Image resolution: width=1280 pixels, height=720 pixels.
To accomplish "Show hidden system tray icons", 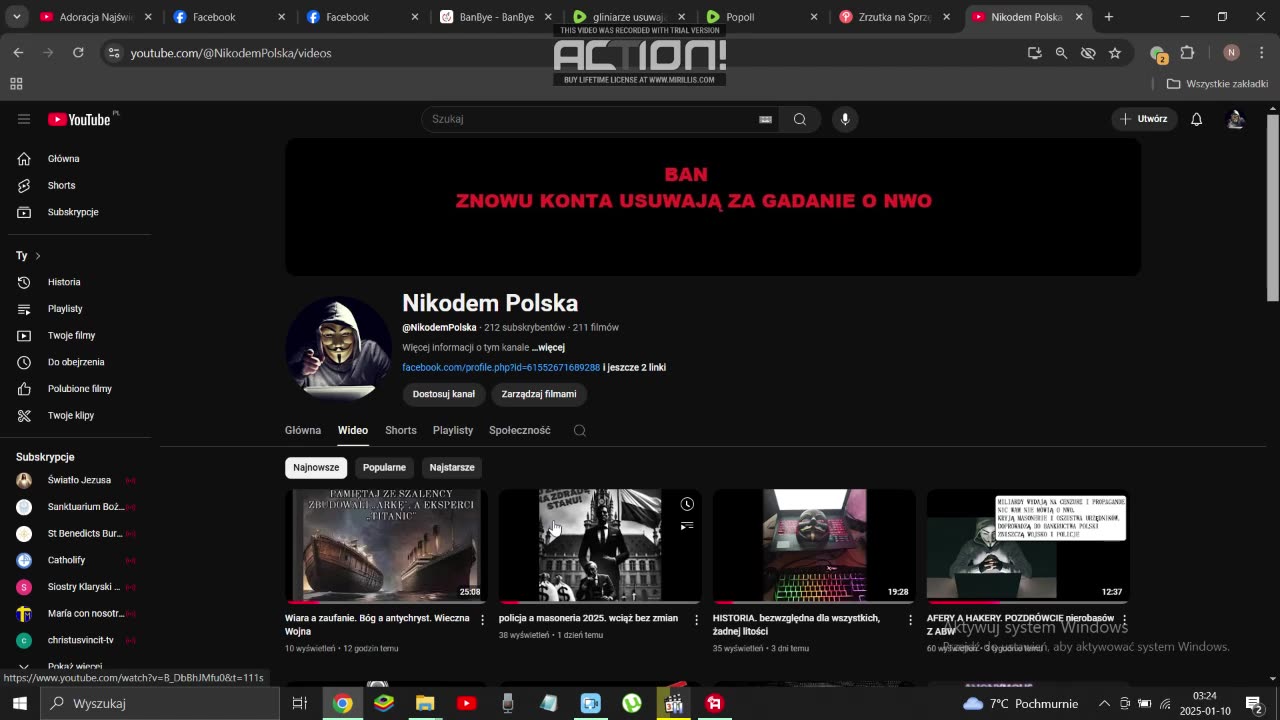I will [x=1104, y=703].
